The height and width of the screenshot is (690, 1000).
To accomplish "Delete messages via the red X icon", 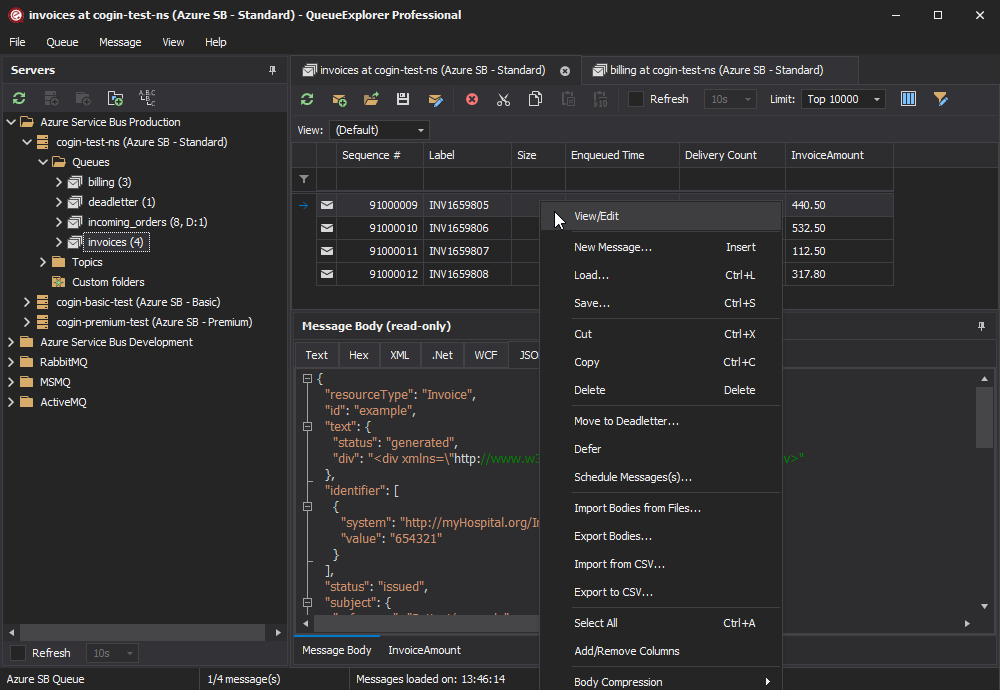I will pyautogui.click(x=471, y=99).
